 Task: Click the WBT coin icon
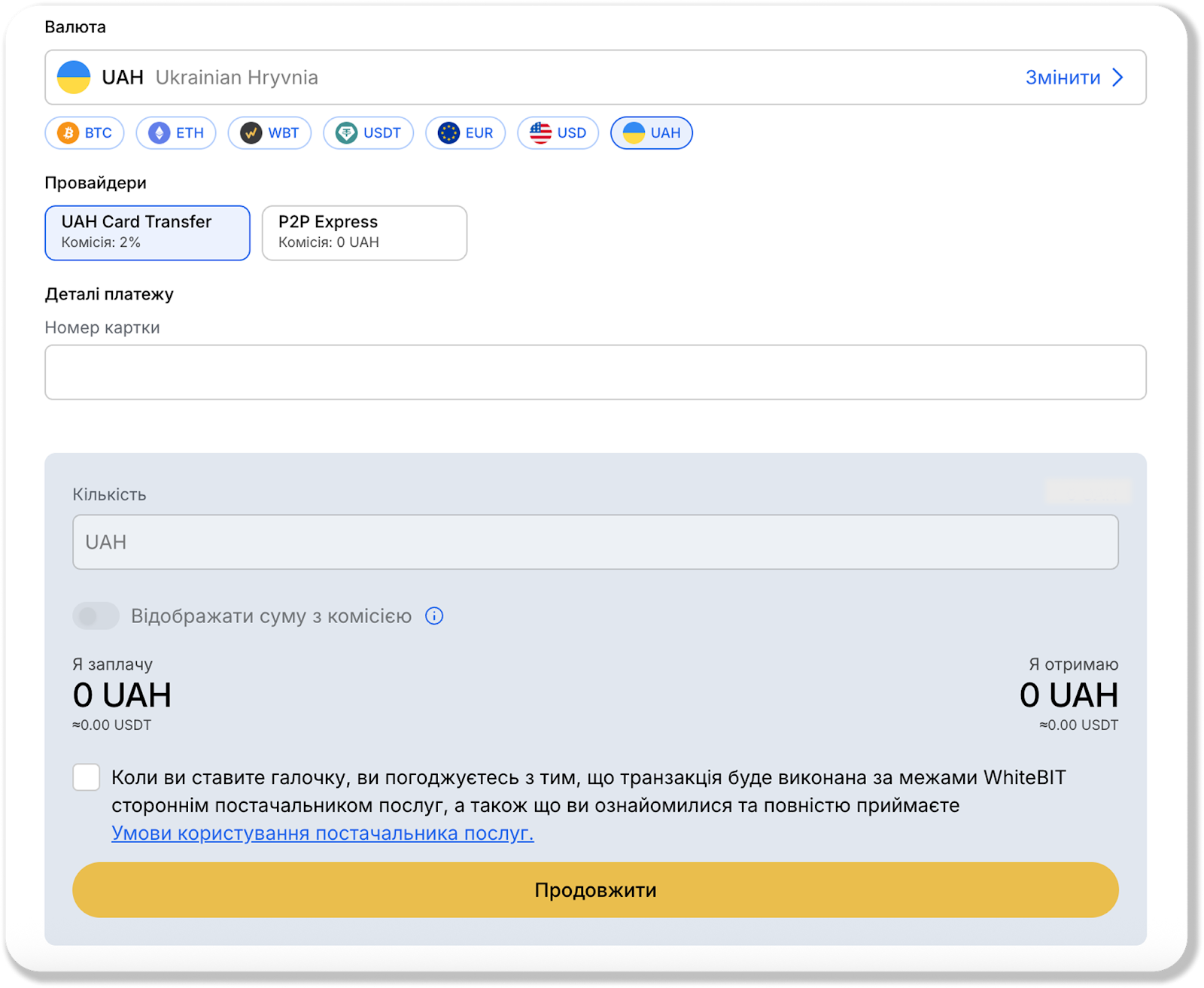tap(251, 133)
